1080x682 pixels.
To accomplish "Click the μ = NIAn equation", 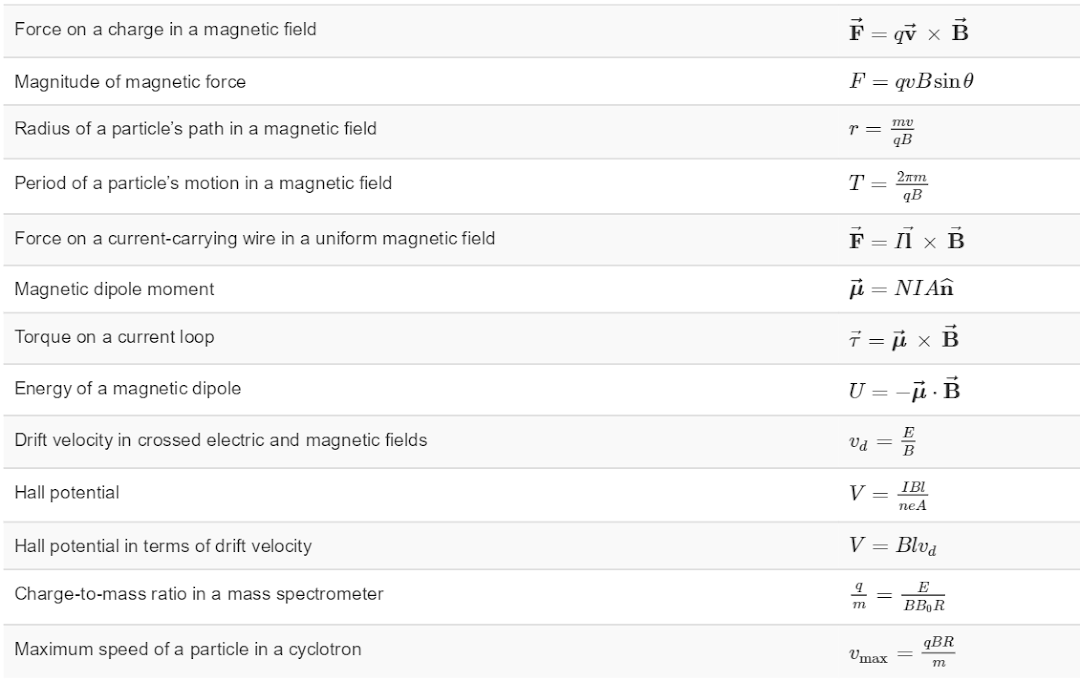I will [902, 288].
